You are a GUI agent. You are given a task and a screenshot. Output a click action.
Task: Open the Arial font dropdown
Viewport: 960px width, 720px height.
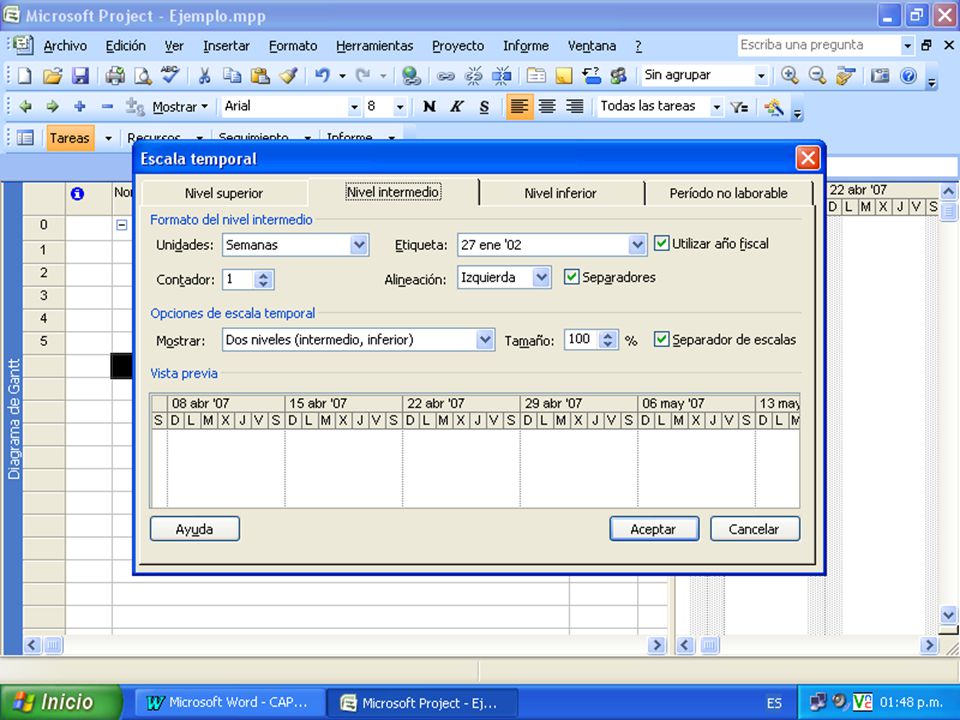click(x=354, y=107)
